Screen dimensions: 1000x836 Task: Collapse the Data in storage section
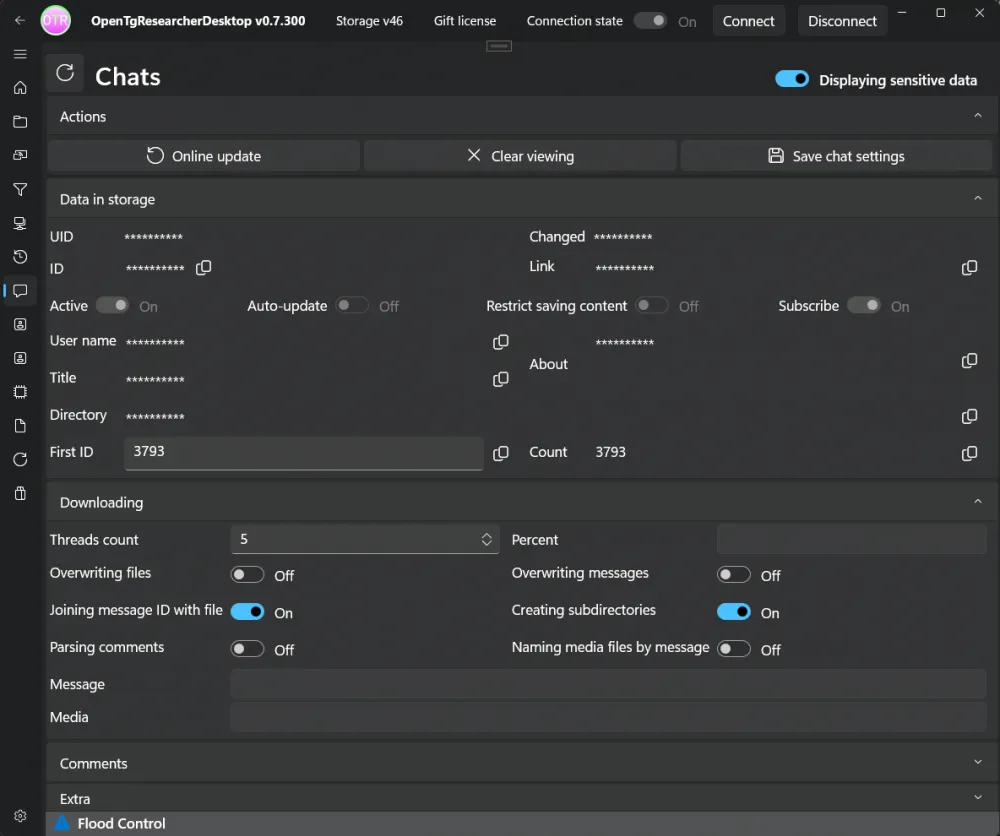pos(977,199)
